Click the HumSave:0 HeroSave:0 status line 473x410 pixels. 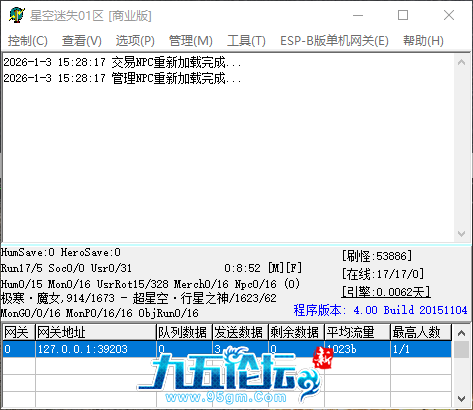point(61,252)
